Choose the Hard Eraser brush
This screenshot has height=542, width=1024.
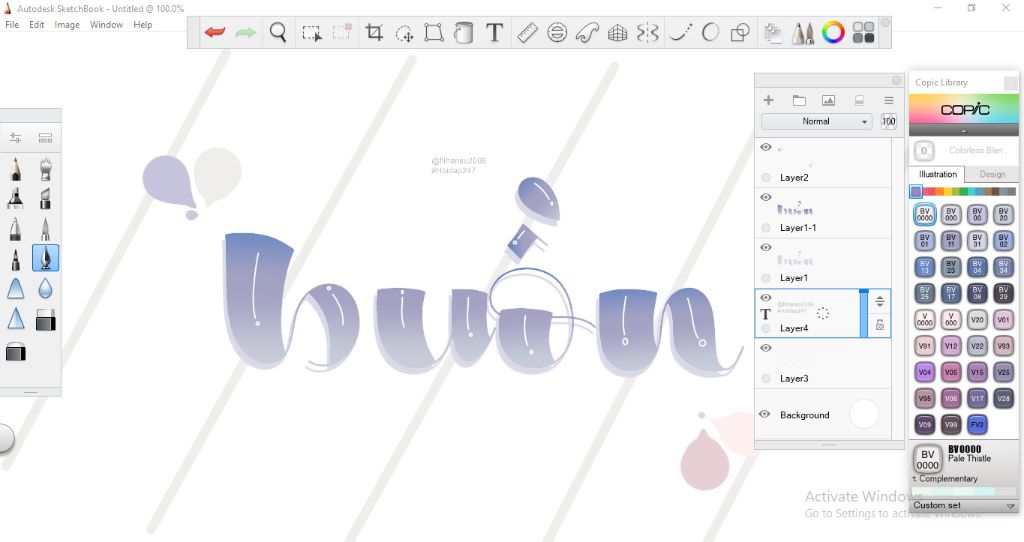point(45,321)
